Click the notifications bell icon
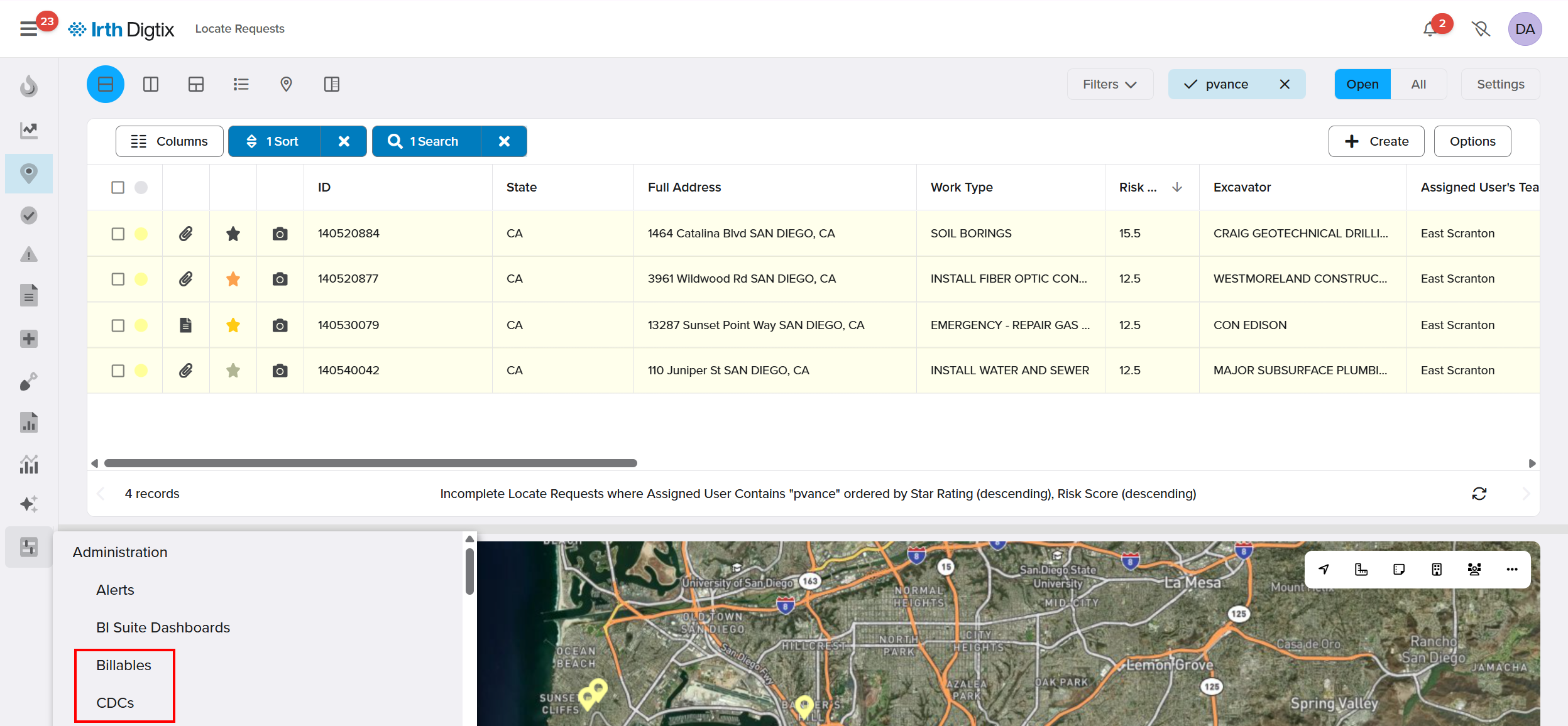This screenshot has height=726, width=1568. point(1430,29)
